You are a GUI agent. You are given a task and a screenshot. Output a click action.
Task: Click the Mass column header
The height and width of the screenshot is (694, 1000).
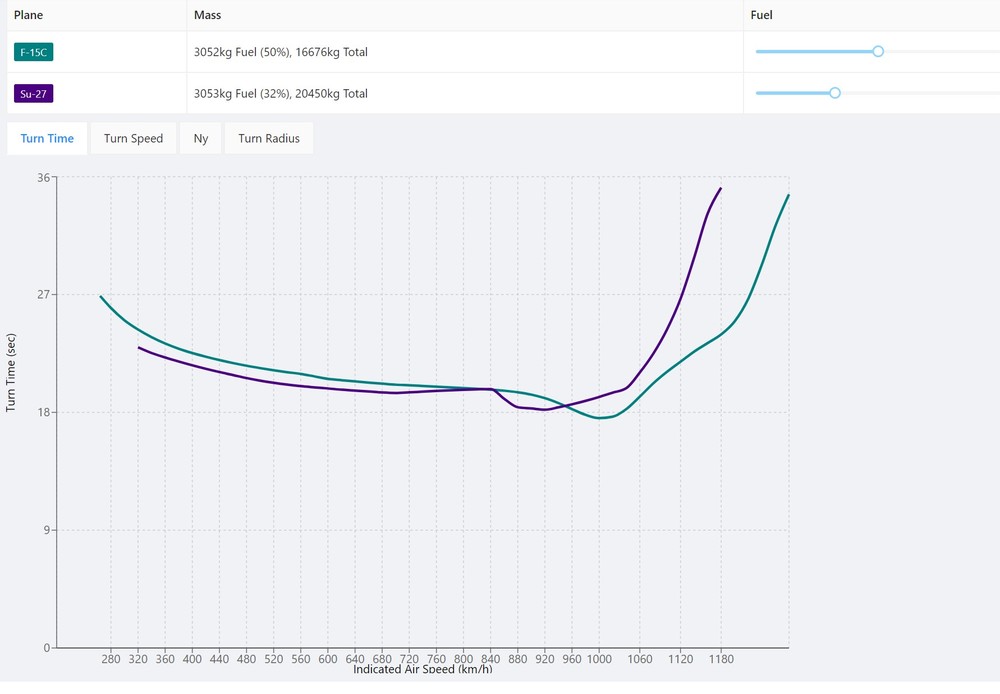tap(207, 16)
